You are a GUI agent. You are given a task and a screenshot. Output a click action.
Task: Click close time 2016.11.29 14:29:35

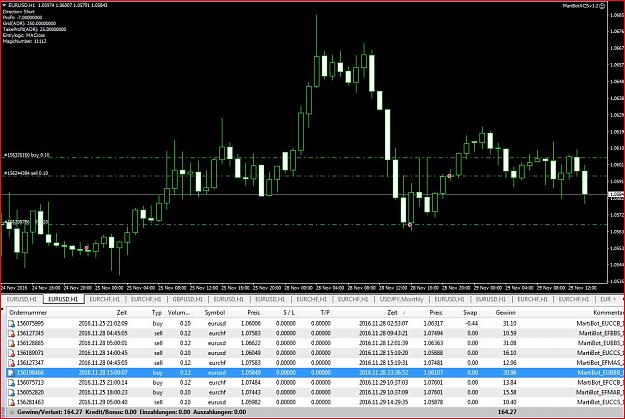click(x=383, y=402)
